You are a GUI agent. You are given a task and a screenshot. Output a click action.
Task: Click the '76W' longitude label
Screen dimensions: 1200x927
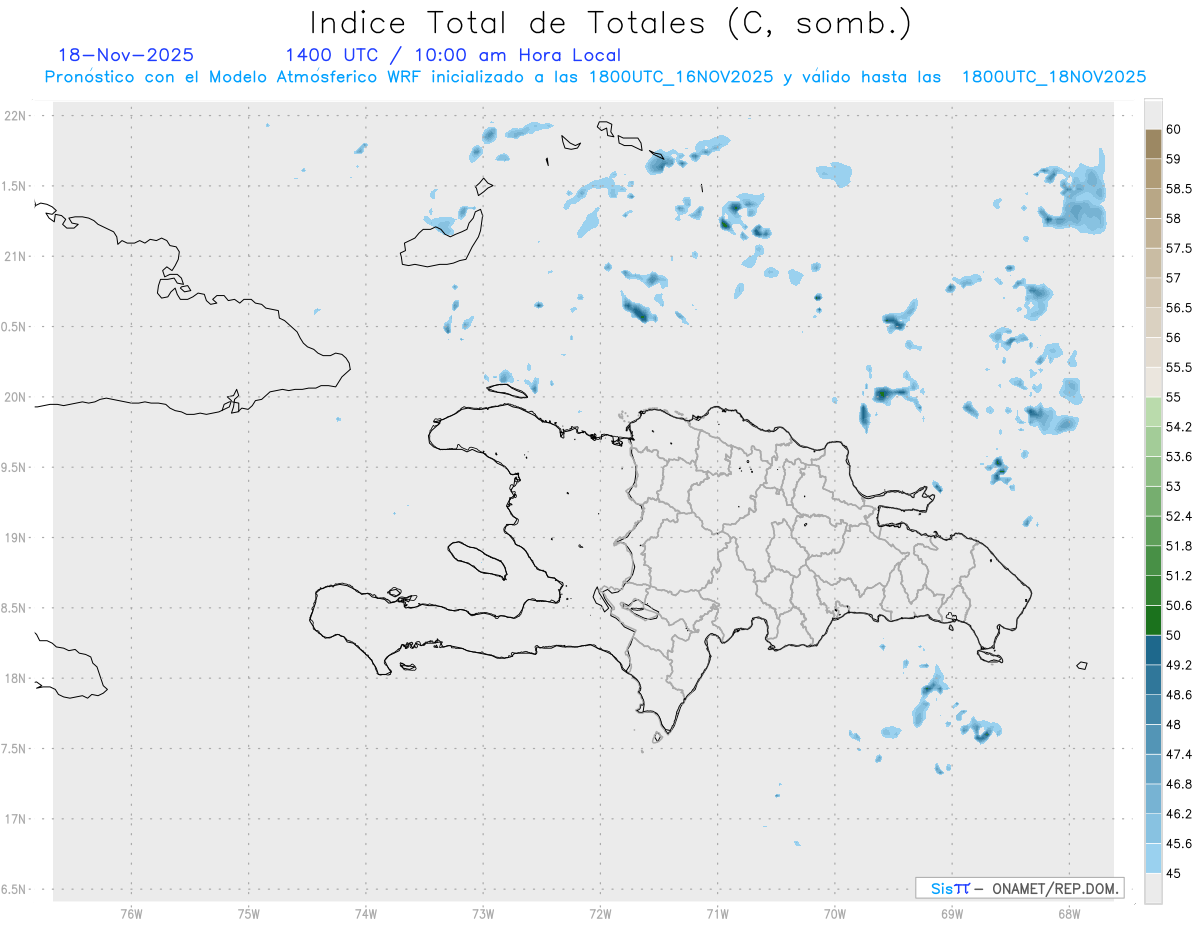point(131,912)
